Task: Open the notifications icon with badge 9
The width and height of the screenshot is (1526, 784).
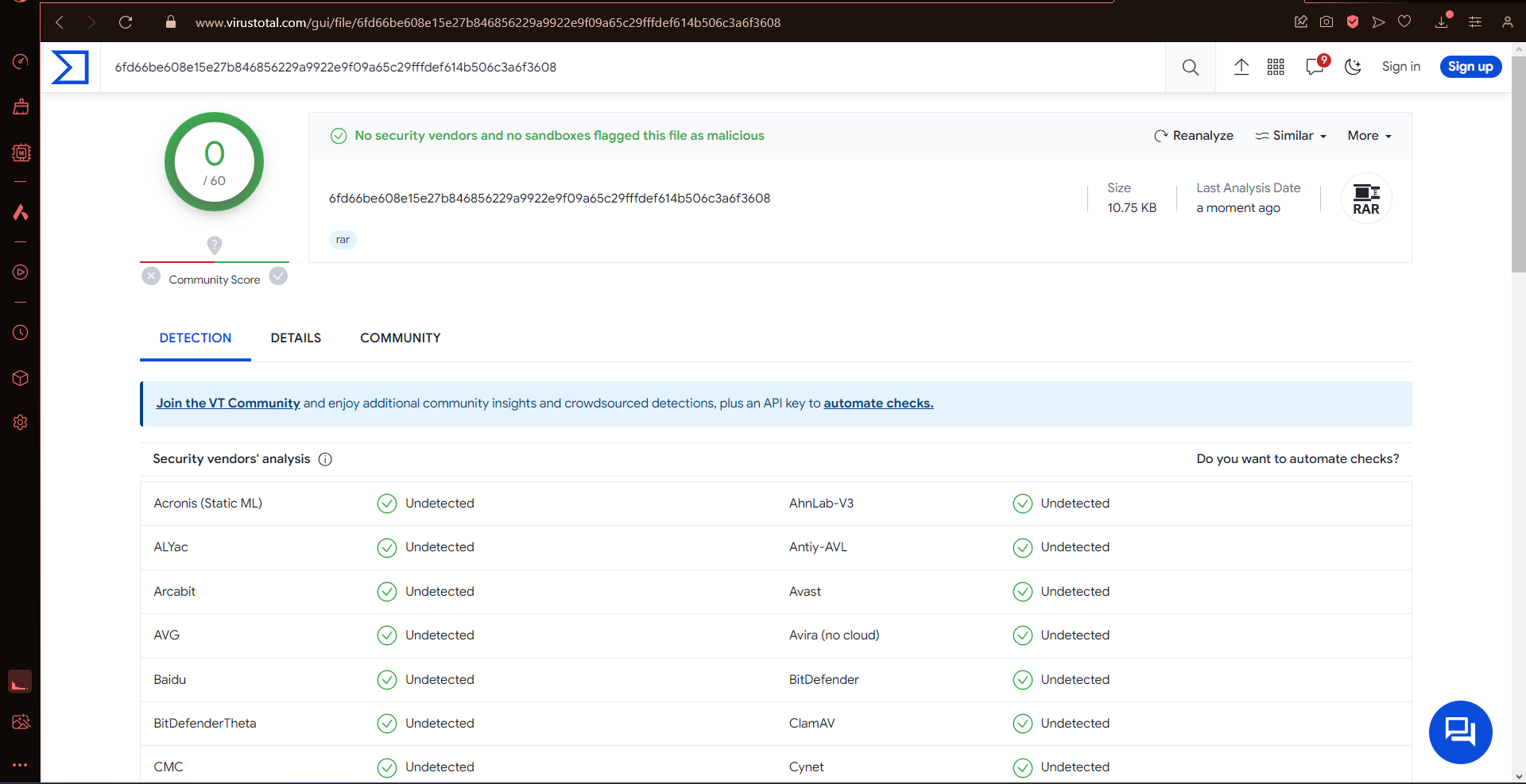Action: 1315,67
